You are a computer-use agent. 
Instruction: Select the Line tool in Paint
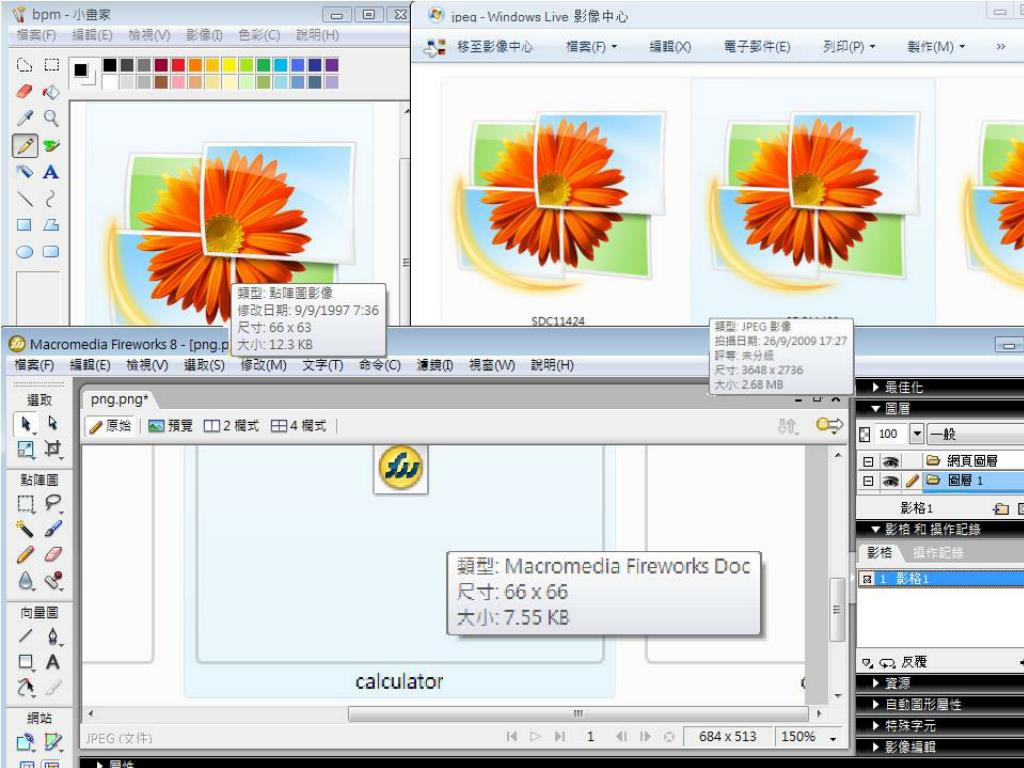click(24, 199)
